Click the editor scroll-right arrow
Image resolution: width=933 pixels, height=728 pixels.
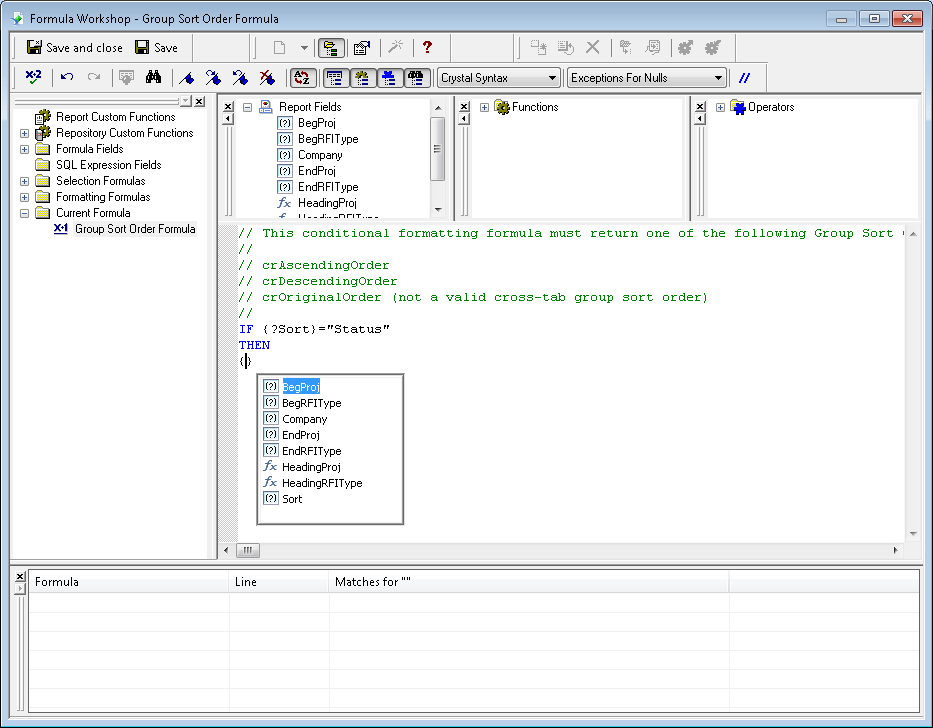pos(896,550)
